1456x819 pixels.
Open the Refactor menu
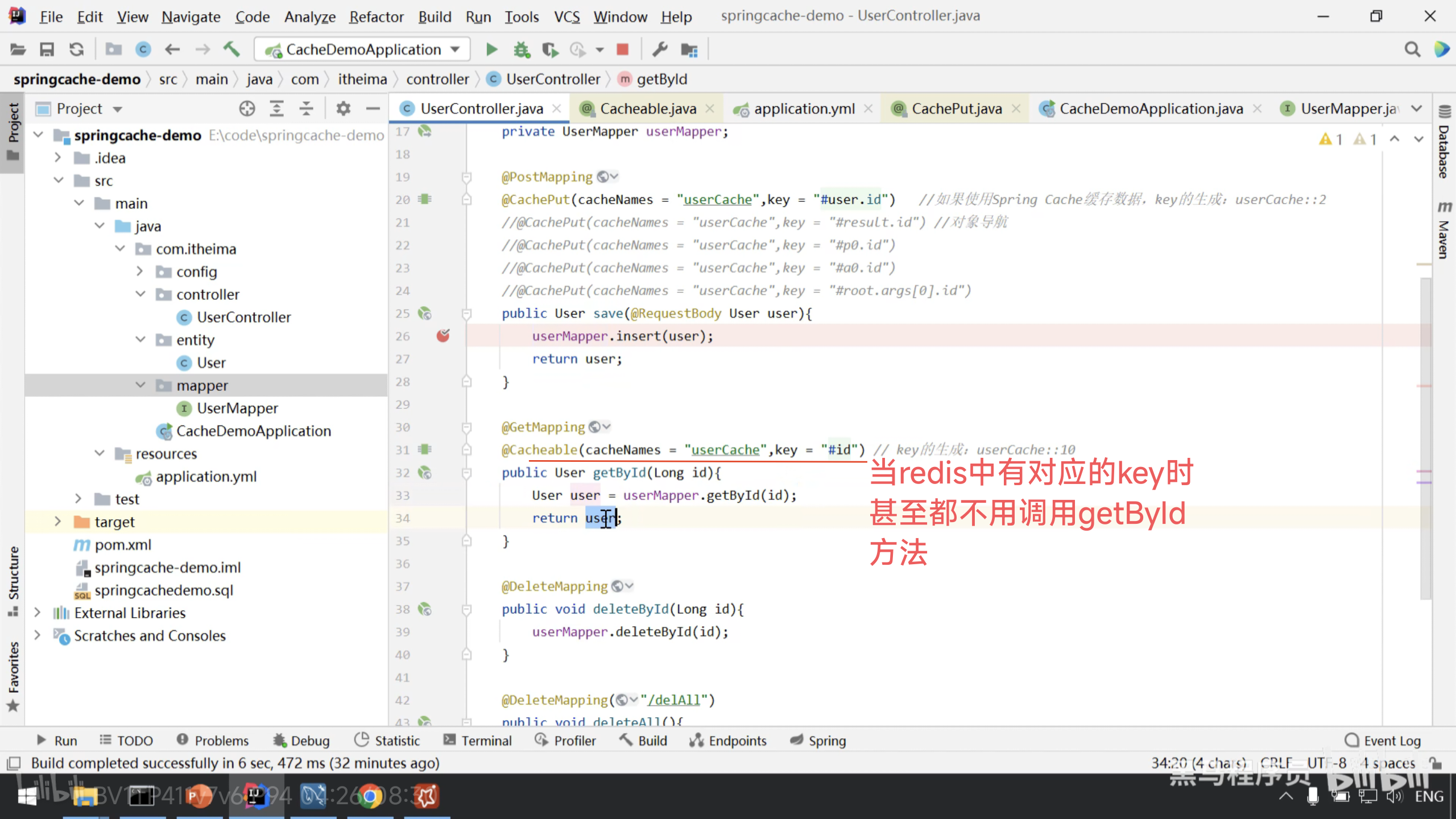point(376,16)
